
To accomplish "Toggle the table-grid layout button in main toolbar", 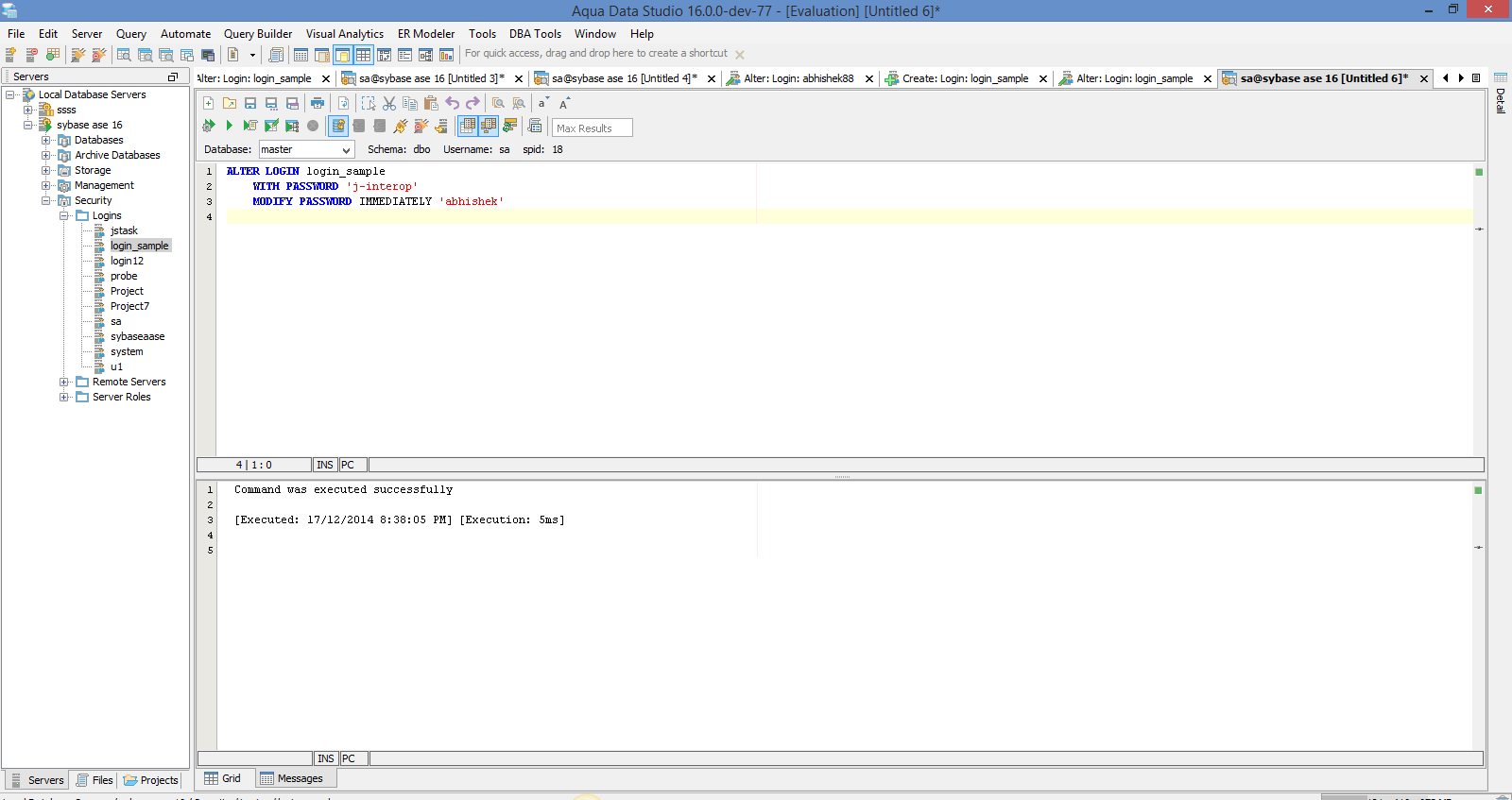I will click(363, 55).
